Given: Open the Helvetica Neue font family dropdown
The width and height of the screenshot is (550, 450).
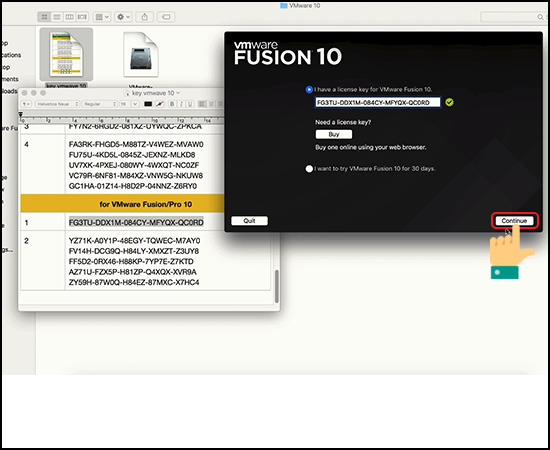Looking at the screenshot, I should pyautogui.click(x=58, y=104).
